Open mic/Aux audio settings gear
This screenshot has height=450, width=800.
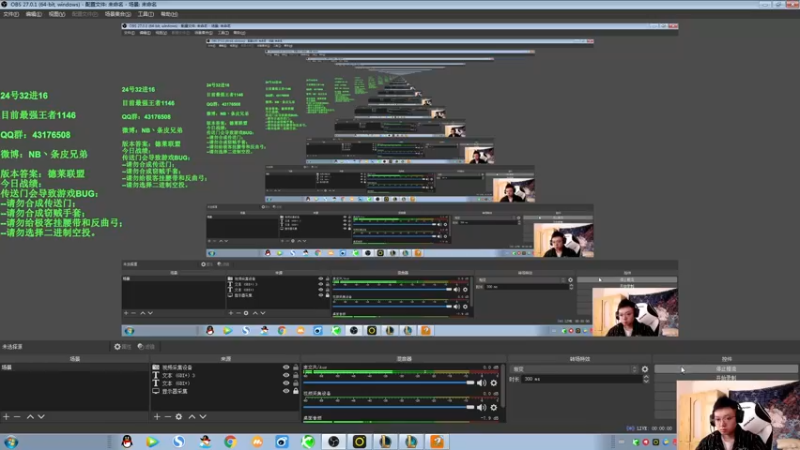493,383
